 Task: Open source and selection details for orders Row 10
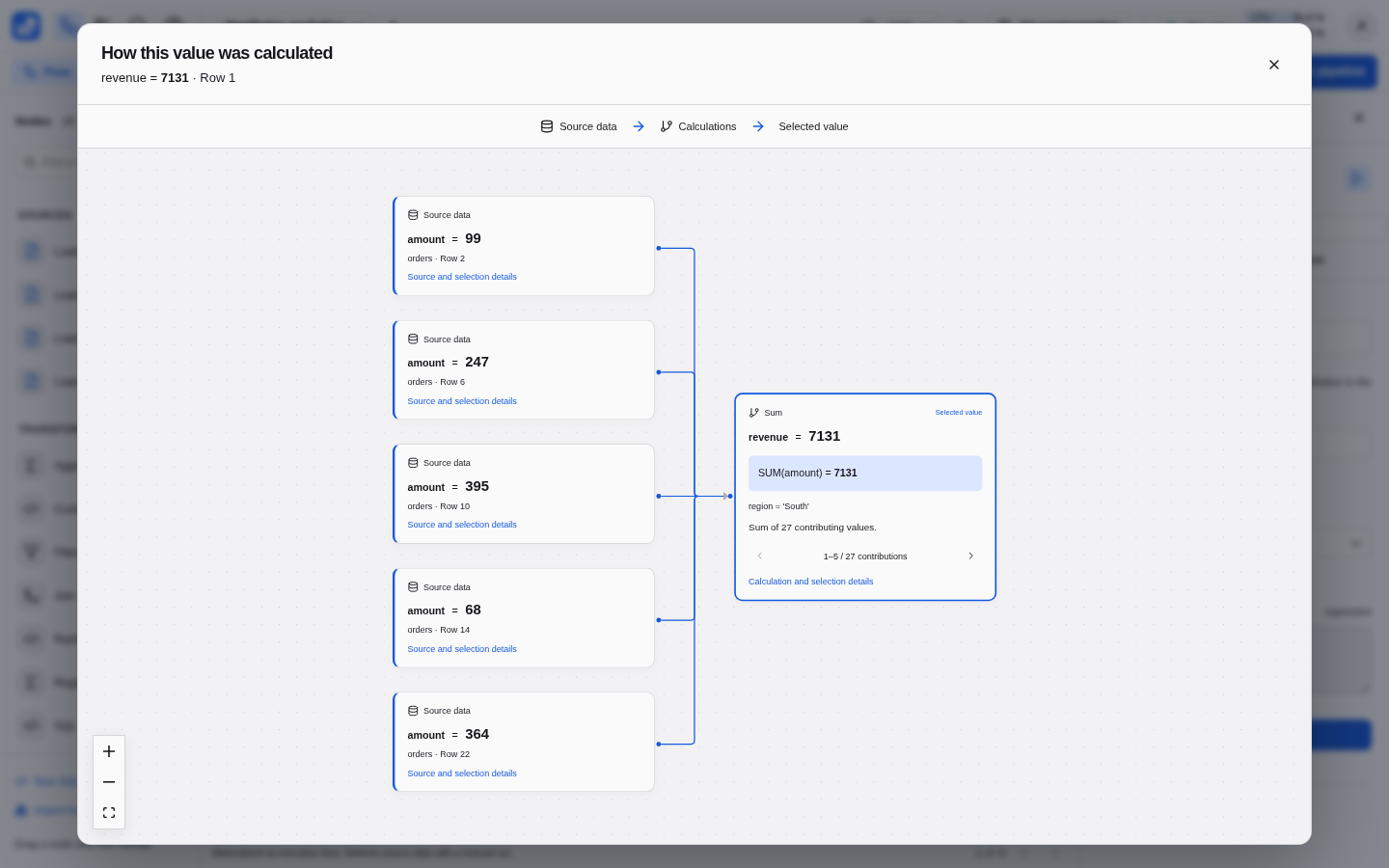(462, 525)
